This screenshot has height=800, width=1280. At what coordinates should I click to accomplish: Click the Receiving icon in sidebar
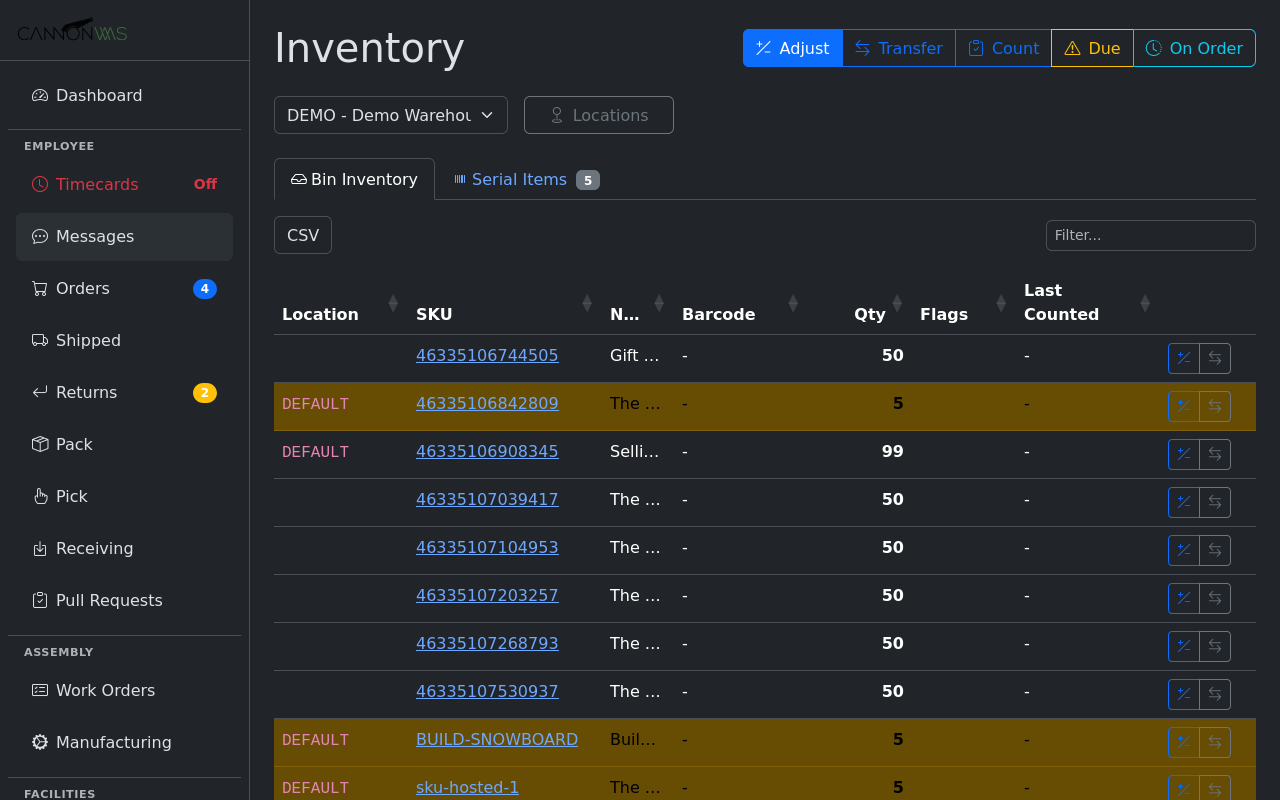(39, 548)
